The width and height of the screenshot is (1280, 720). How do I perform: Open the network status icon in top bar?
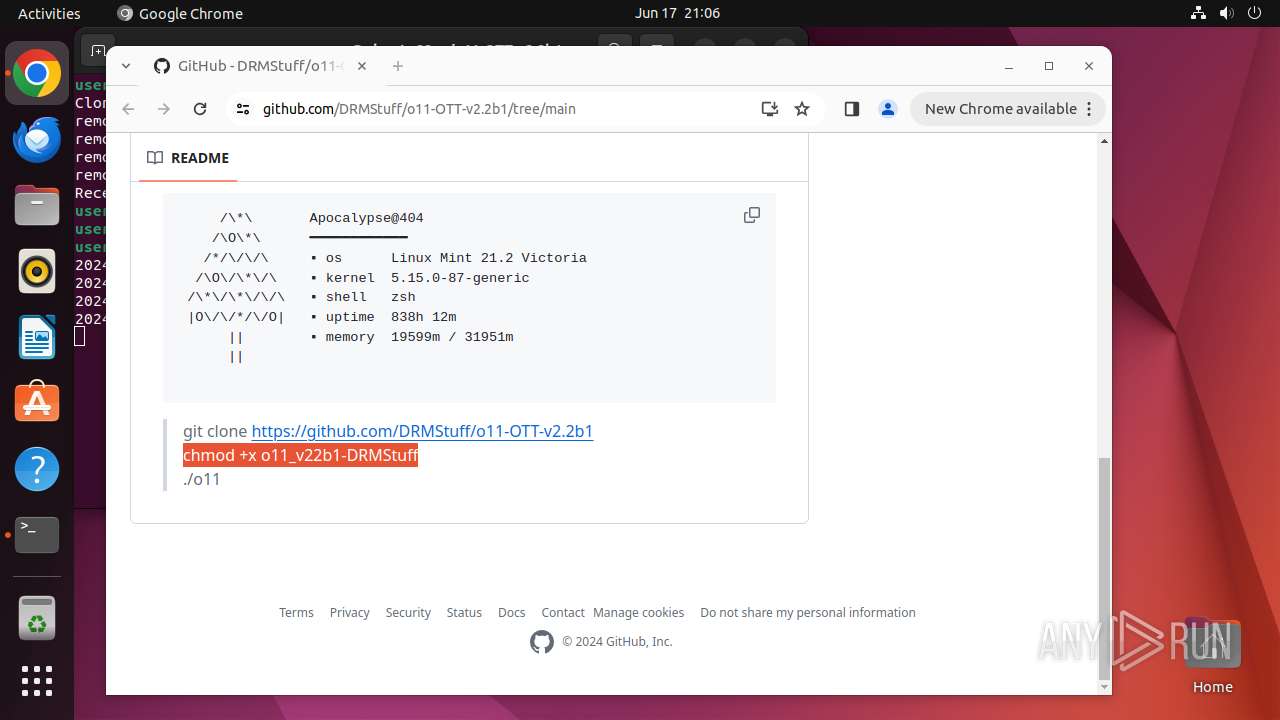pos(1199,13)
